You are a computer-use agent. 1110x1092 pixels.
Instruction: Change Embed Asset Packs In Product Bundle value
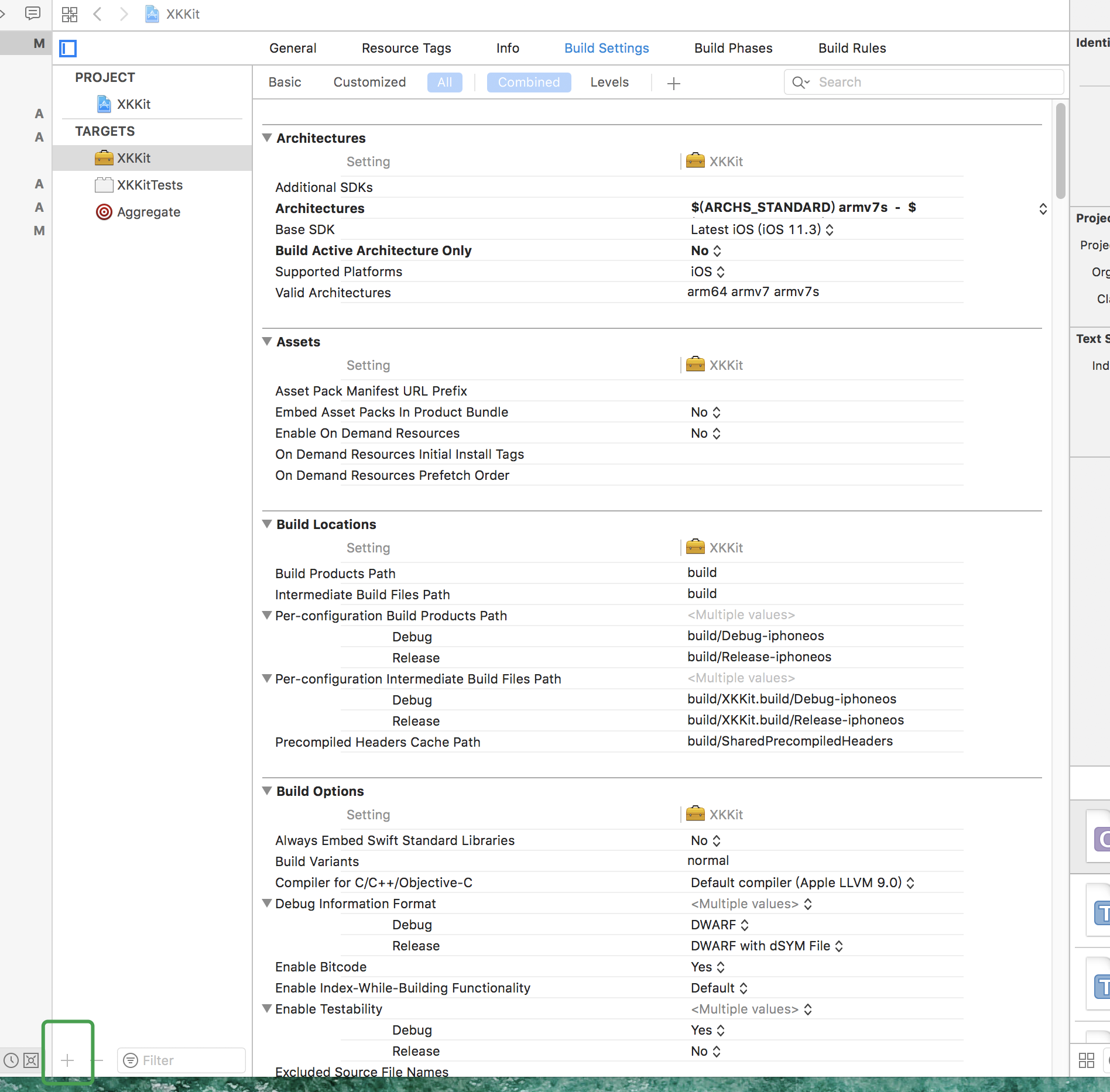[705, 412]
